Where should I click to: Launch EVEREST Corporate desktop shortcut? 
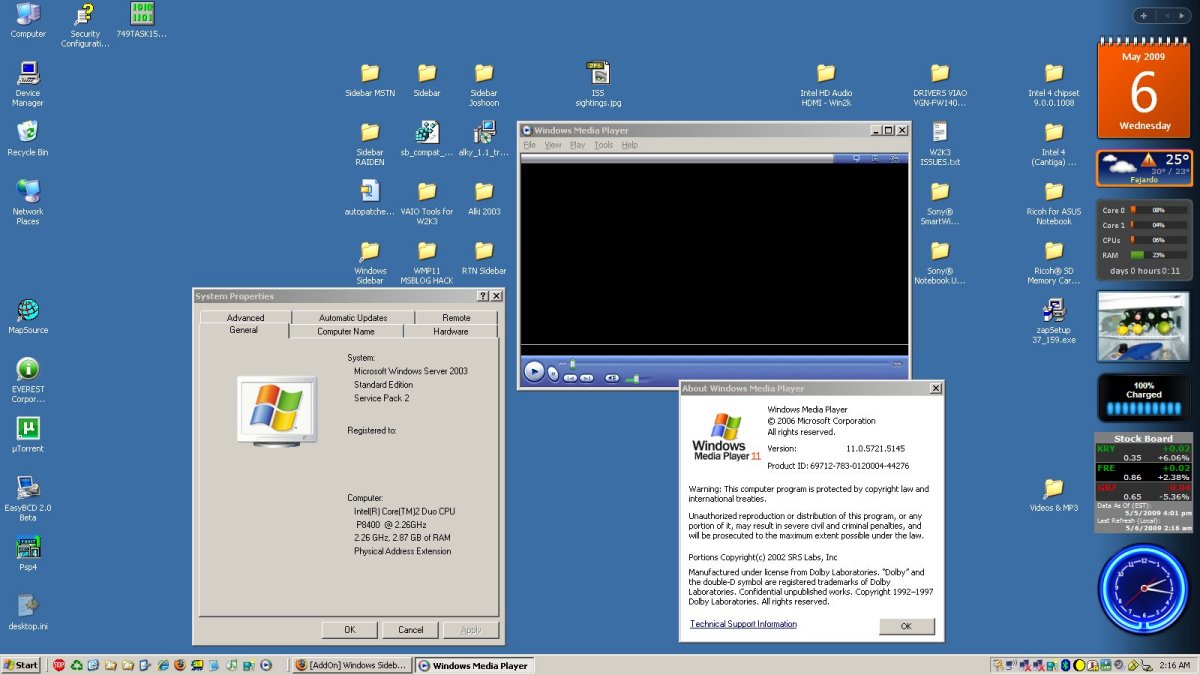tap(28, 380)
